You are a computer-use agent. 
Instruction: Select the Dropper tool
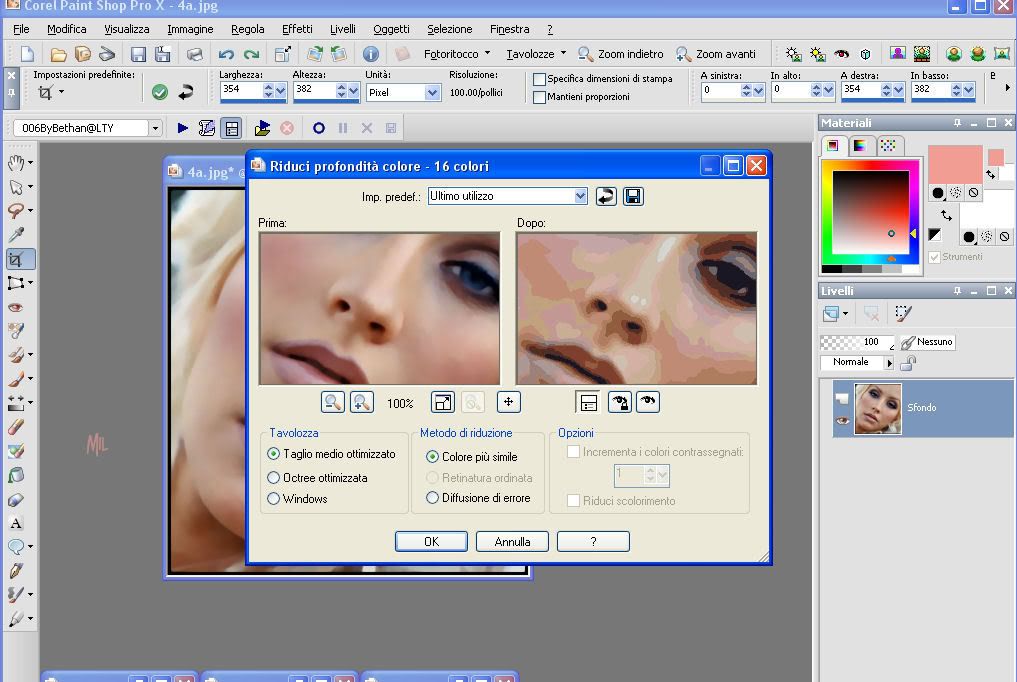click(16, 235)
